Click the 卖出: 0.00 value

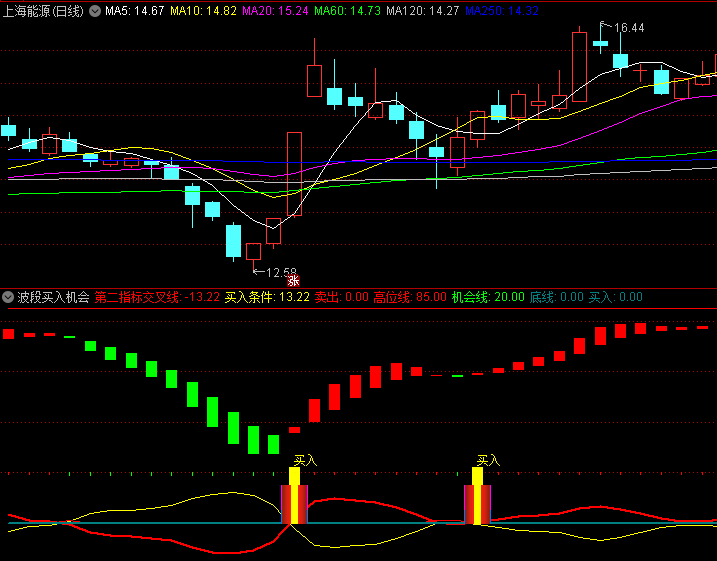[x=342, y=297]
